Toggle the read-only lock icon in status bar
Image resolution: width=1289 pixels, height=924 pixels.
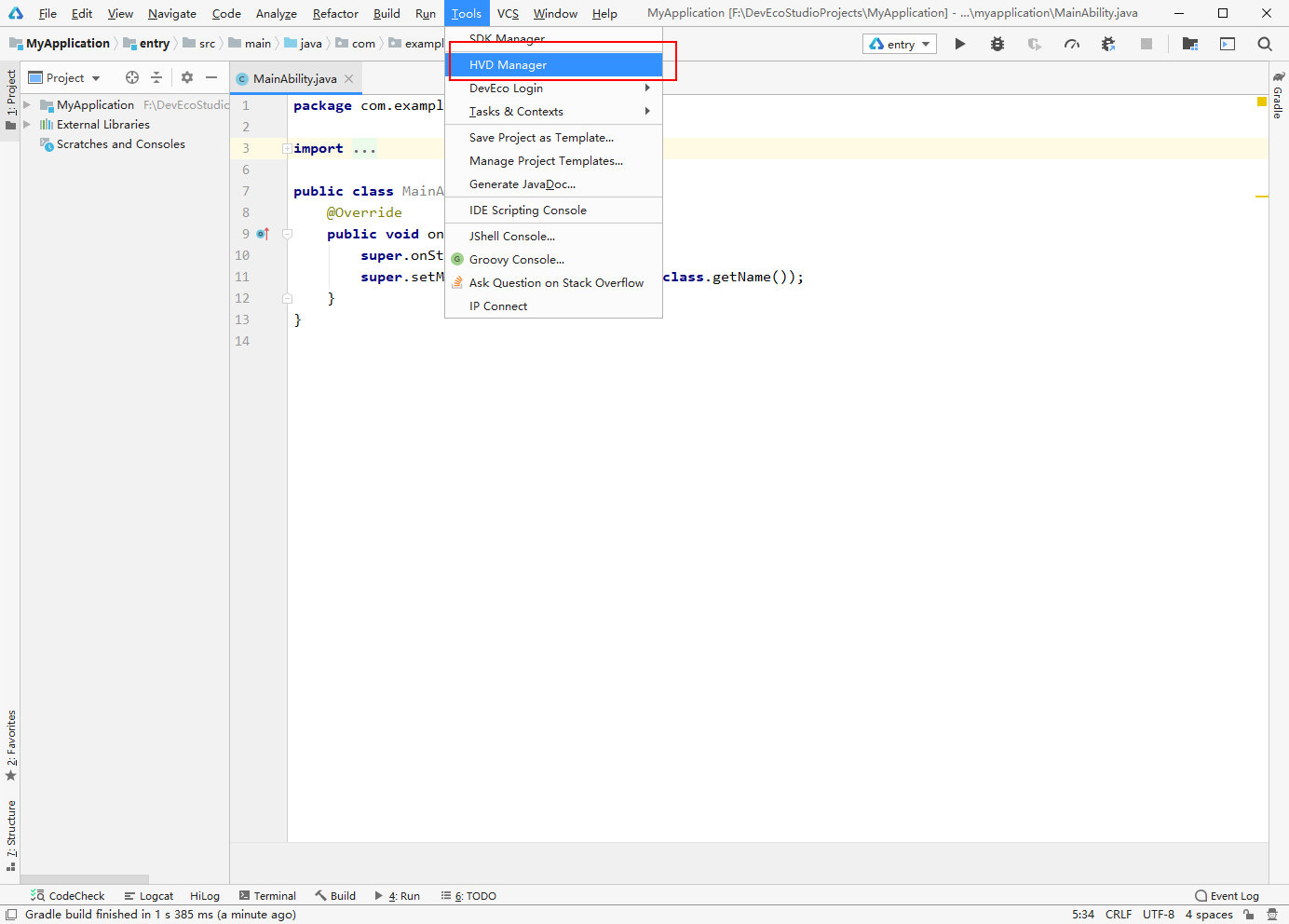click(x=1249, y=915)
